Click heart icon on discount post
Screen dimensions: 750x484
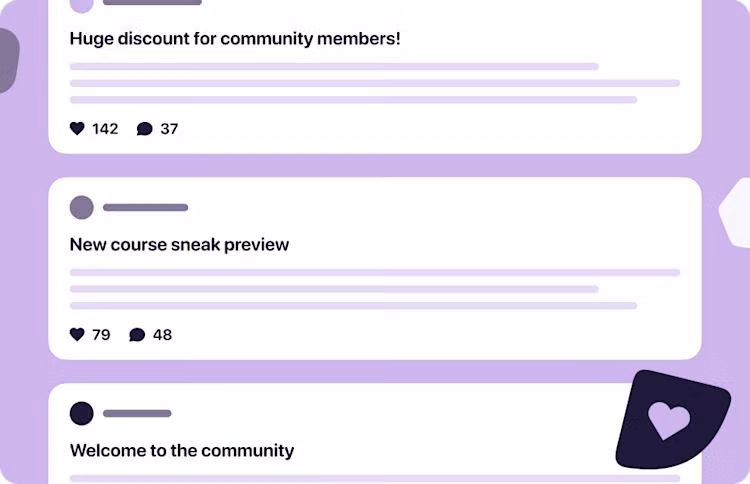pyautogui.click(x=78, y=129)
